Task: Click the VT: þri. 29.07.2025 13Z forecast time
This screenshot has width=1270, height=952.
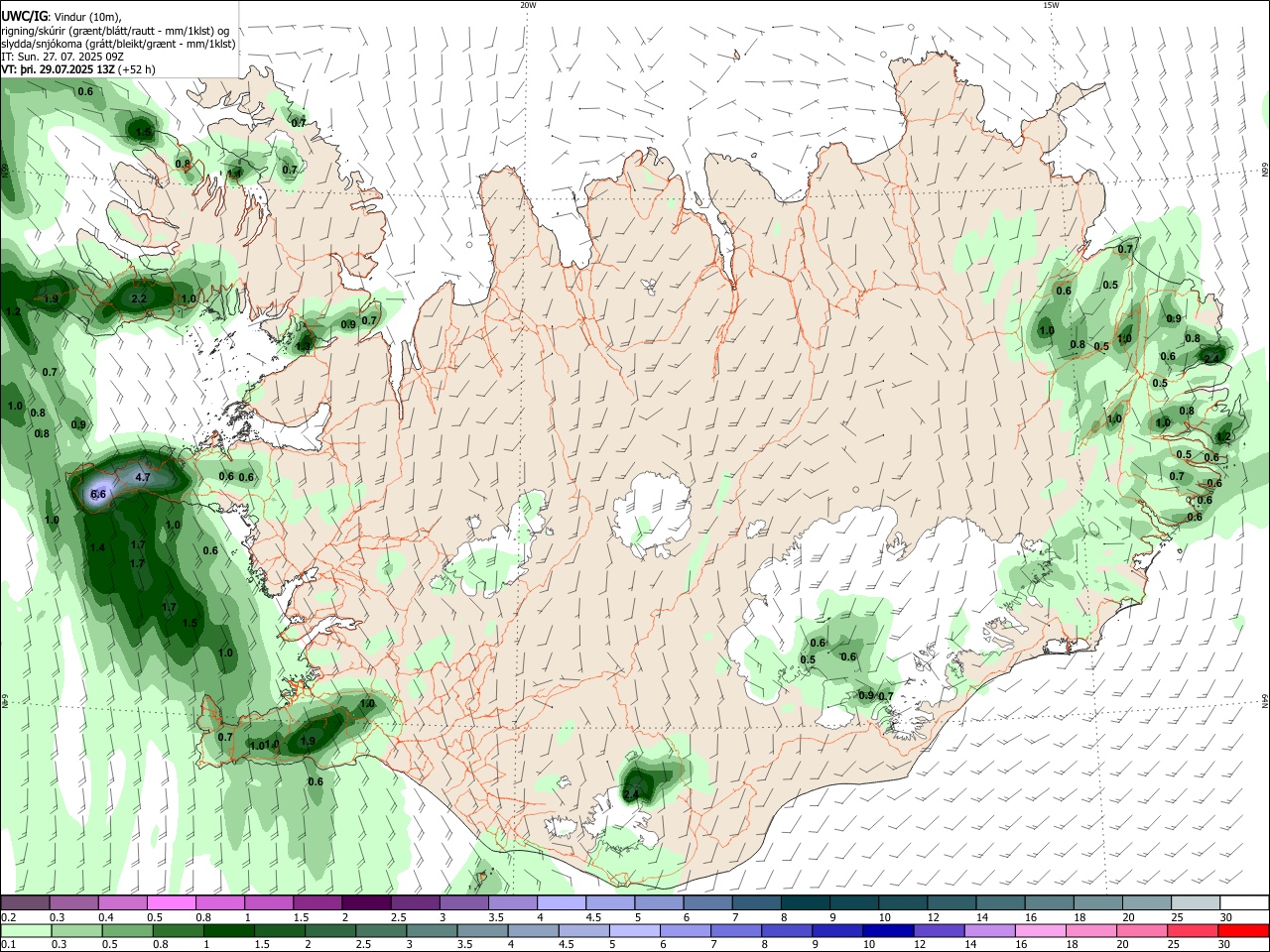Action: 60,69
